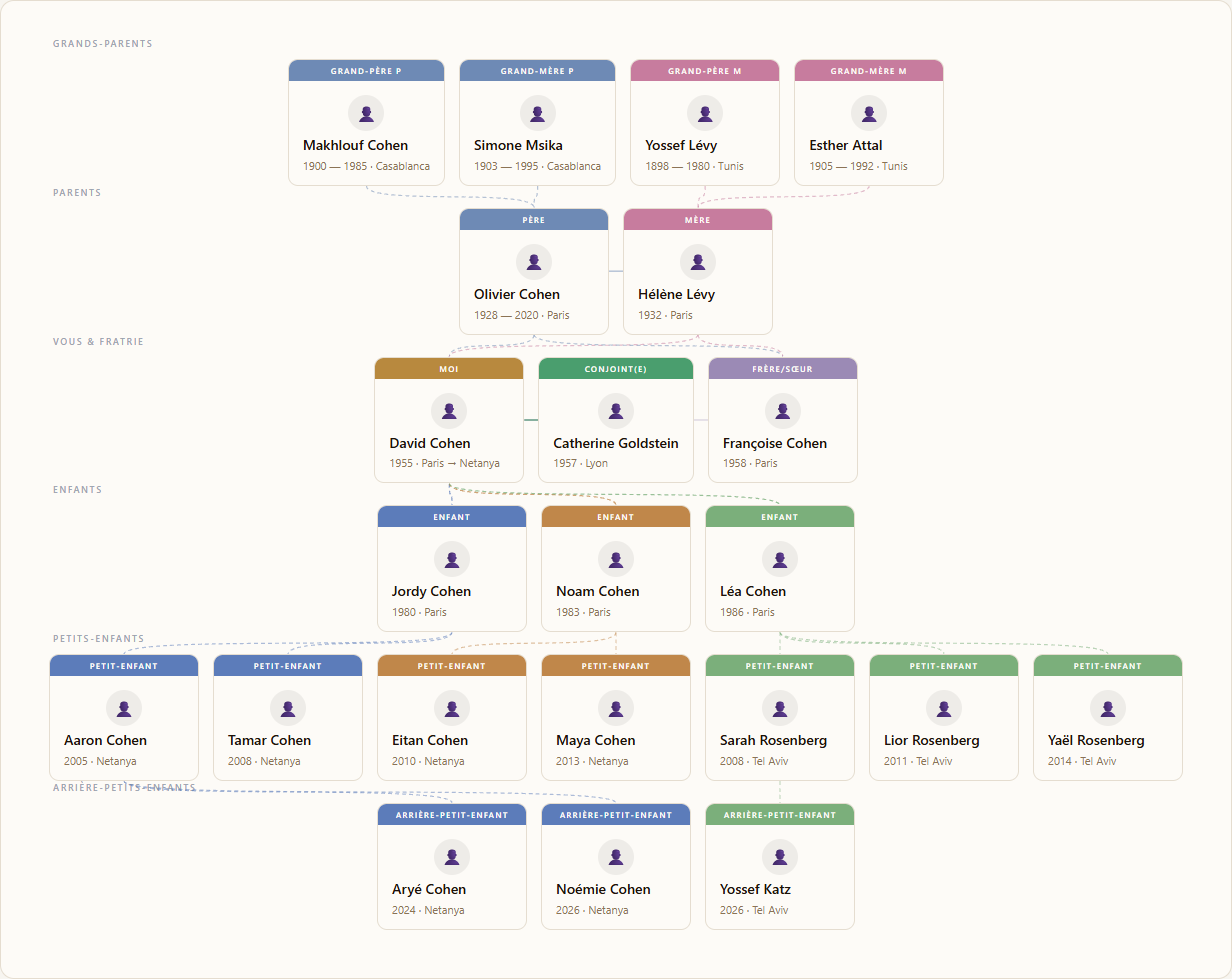Viewport: 1232px width, 979px height.
Task: Click the name Jordy Cohen
Action: tap(432, 591)
